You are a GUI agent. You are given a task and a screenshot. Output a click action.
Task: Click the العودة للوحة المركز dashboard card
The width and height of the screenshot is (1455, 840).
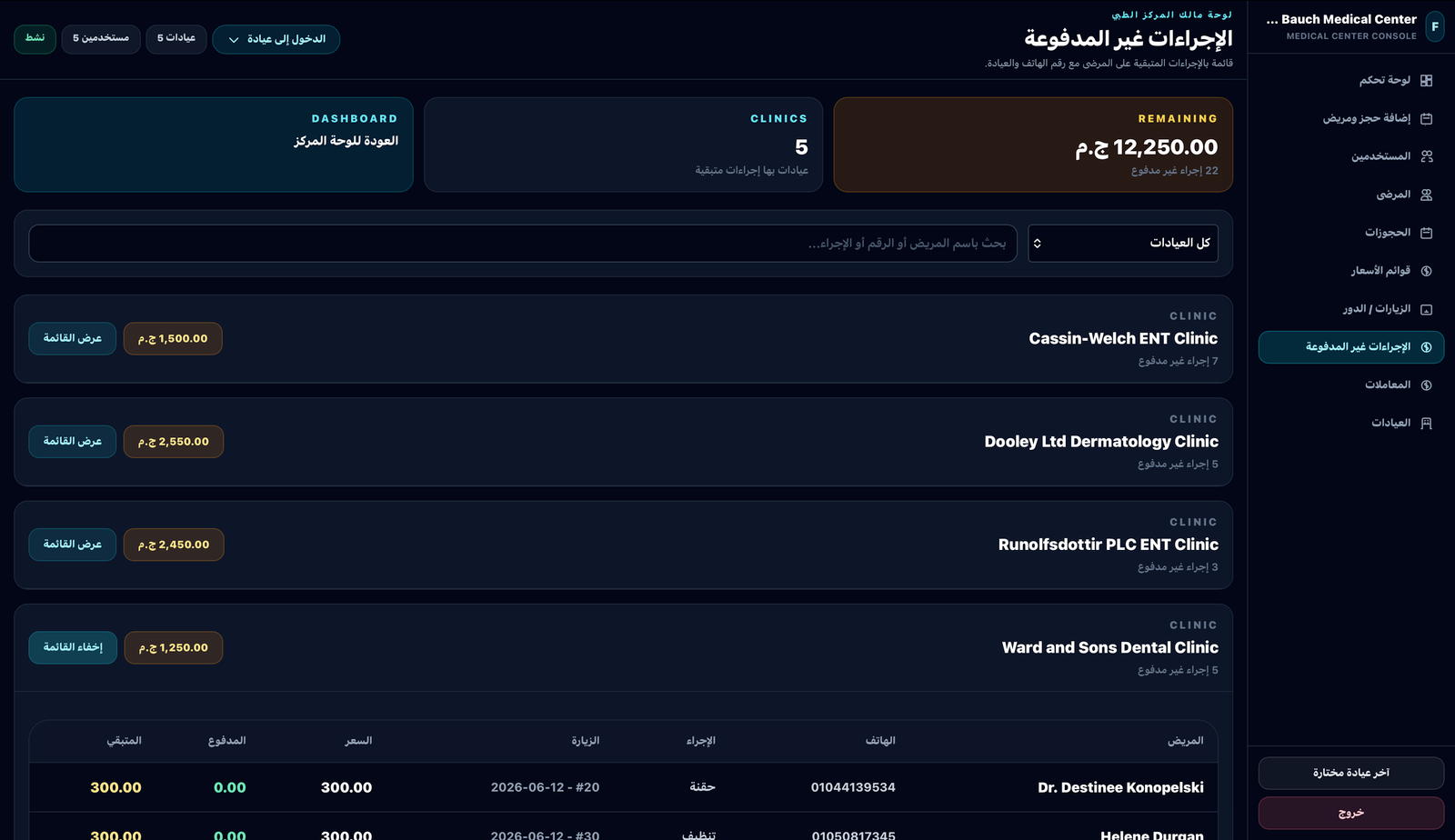click(x=214, y=145)
